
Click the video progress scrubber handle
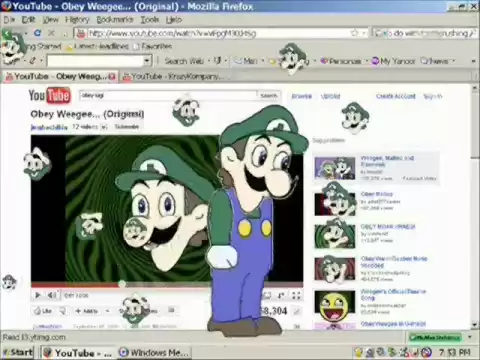(x=122, y=284)
